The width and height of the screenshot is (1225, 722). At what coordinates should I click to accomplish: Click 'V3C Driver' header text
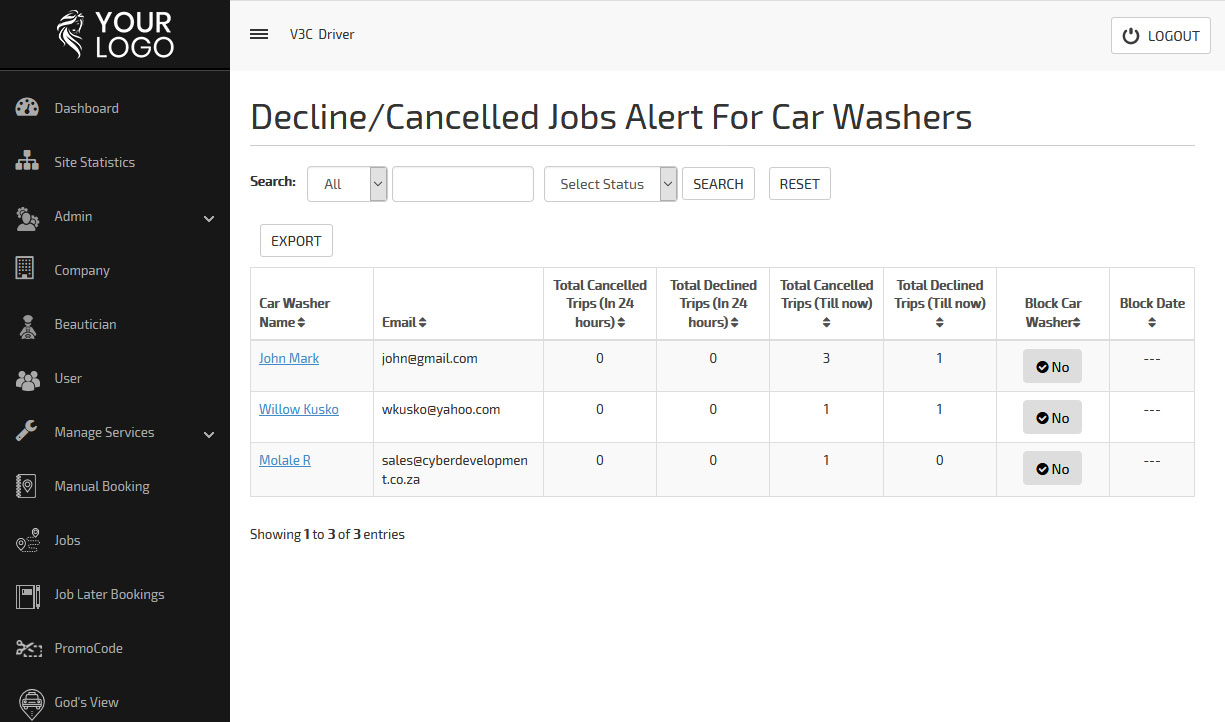coord(322,34)
